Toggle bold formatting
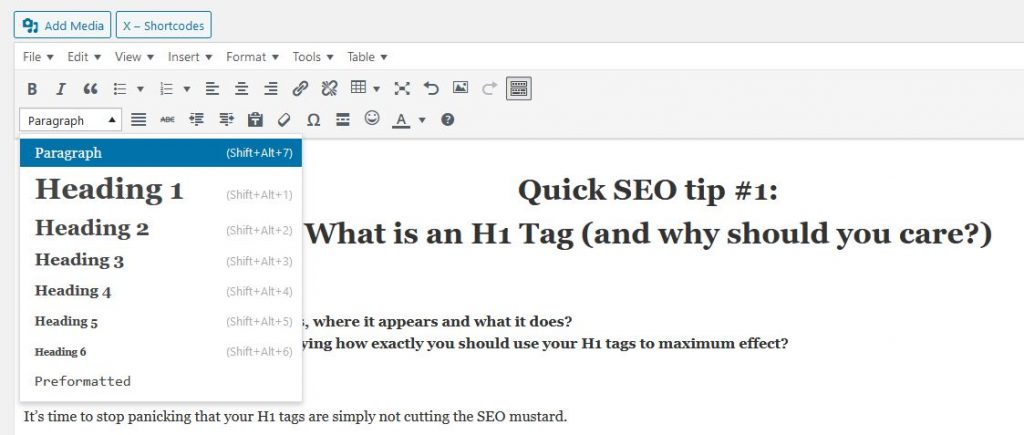1024x435 pixels. (x=32, y=89)
